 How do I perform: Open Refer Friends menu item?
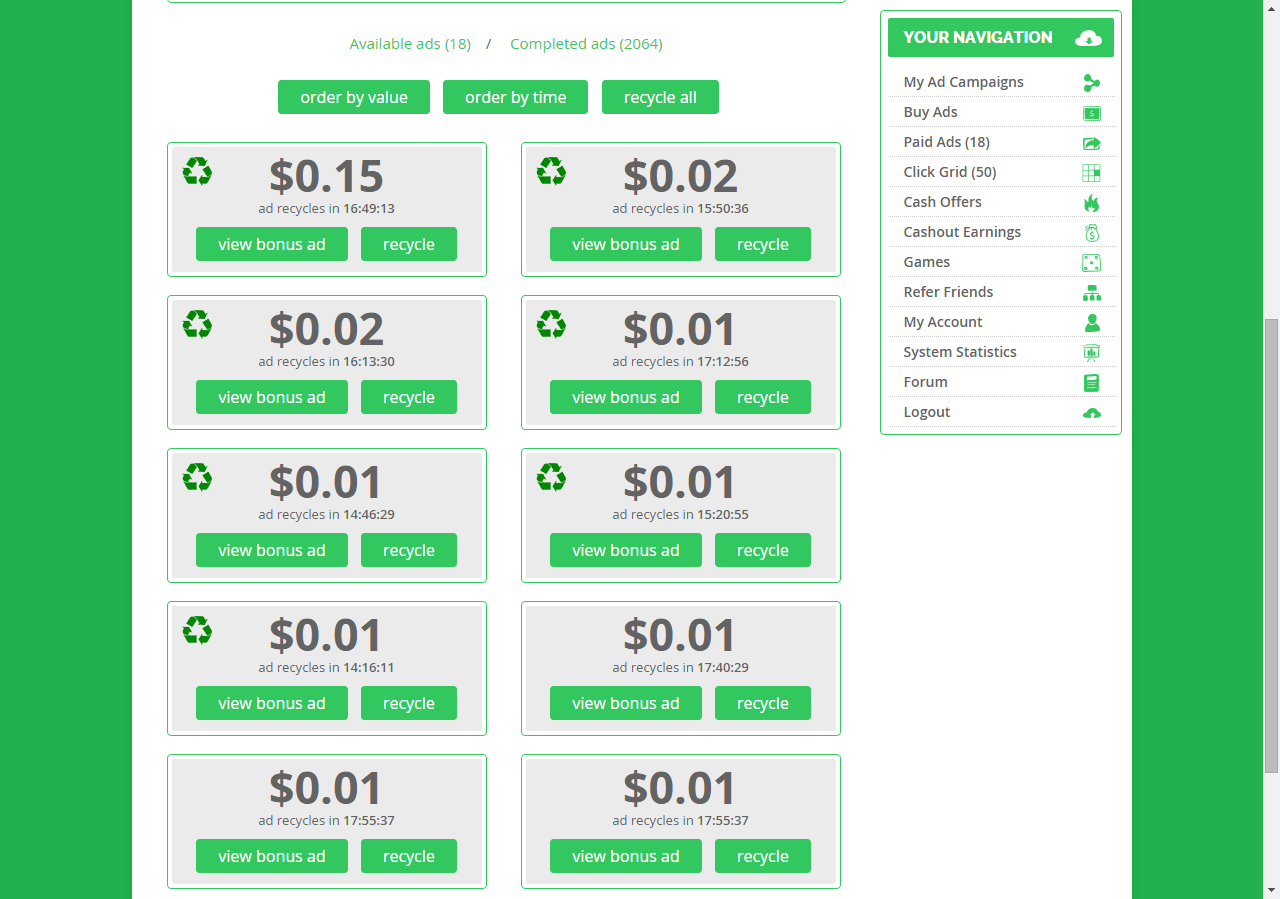948,292
